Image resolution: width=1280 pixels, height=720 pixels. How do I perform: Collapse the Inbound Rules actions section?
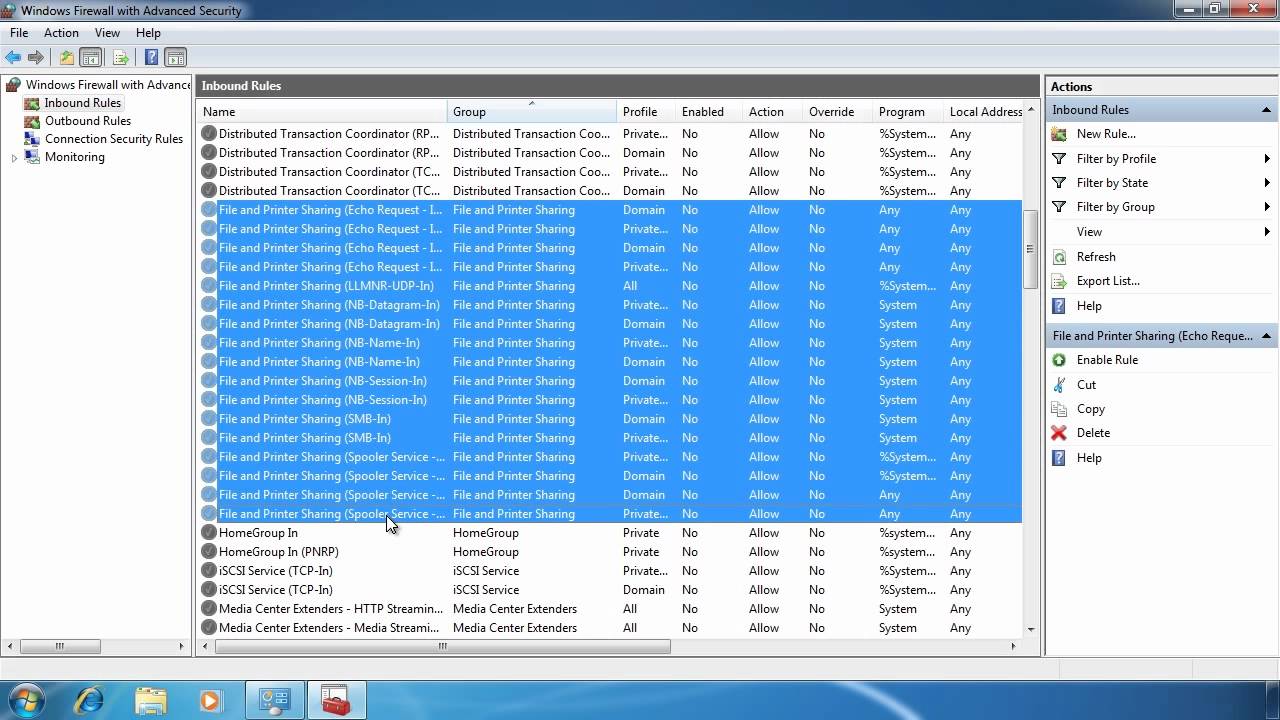pos(1266,110)
